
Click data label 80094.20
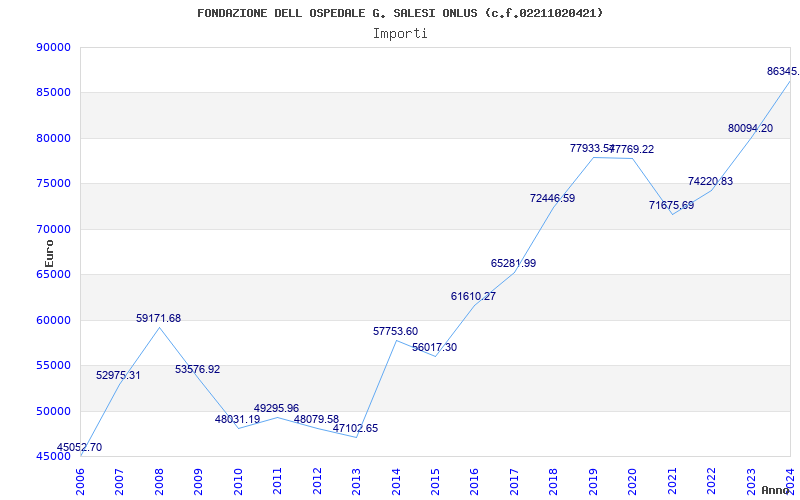tap(751, 129)
